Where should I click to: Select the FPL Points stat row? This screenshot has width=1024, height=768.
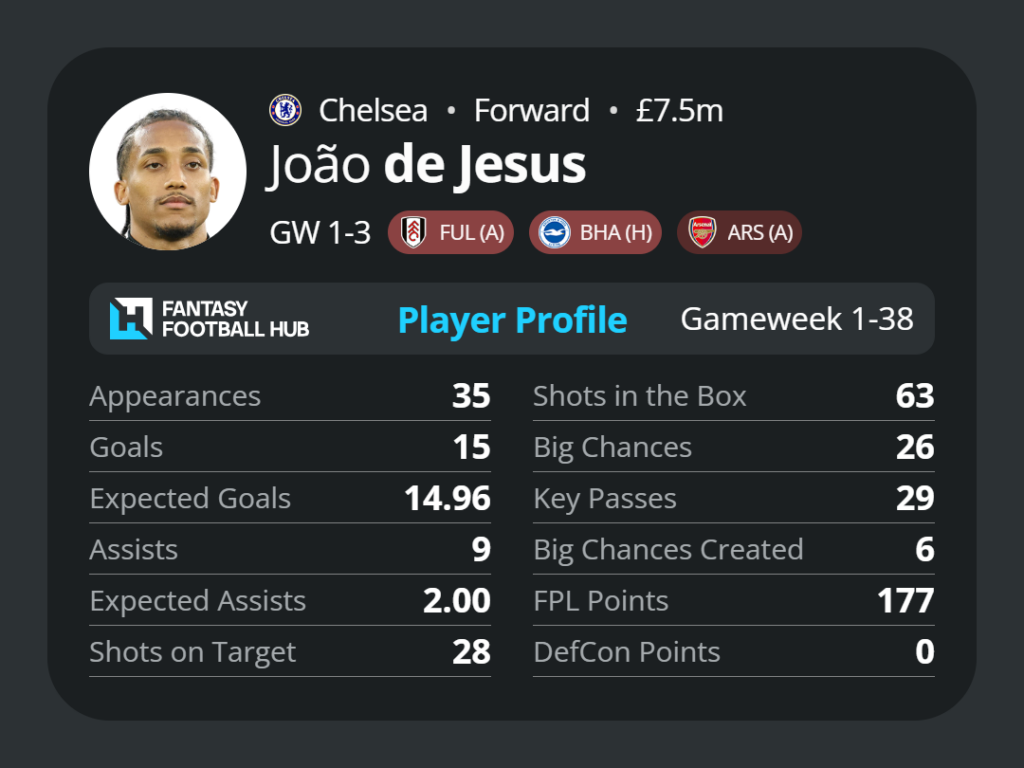(733, 601)
